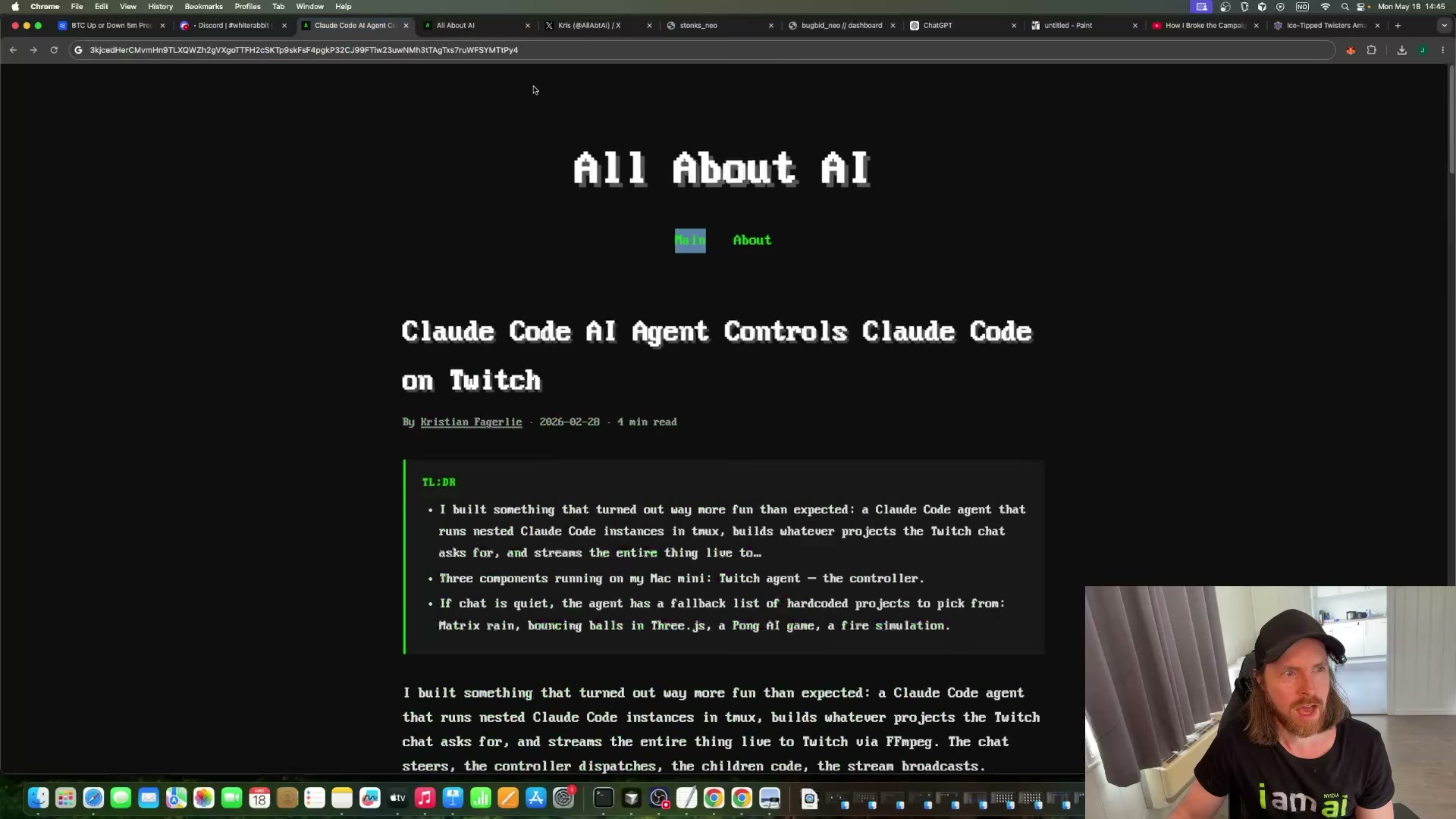Open System Settings from the Dock

click(563, 798)
